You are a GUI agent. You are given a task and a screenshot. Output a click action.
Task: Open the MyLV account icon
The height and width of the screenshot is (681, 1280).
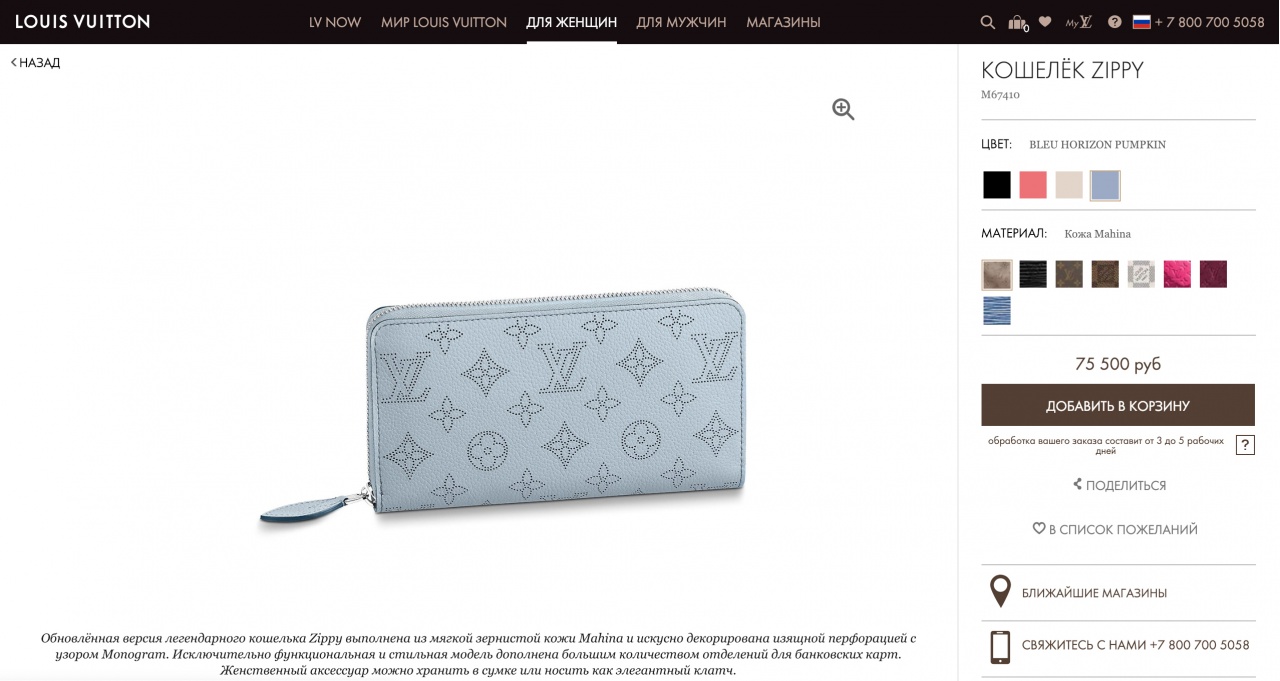coord(1079,22)
